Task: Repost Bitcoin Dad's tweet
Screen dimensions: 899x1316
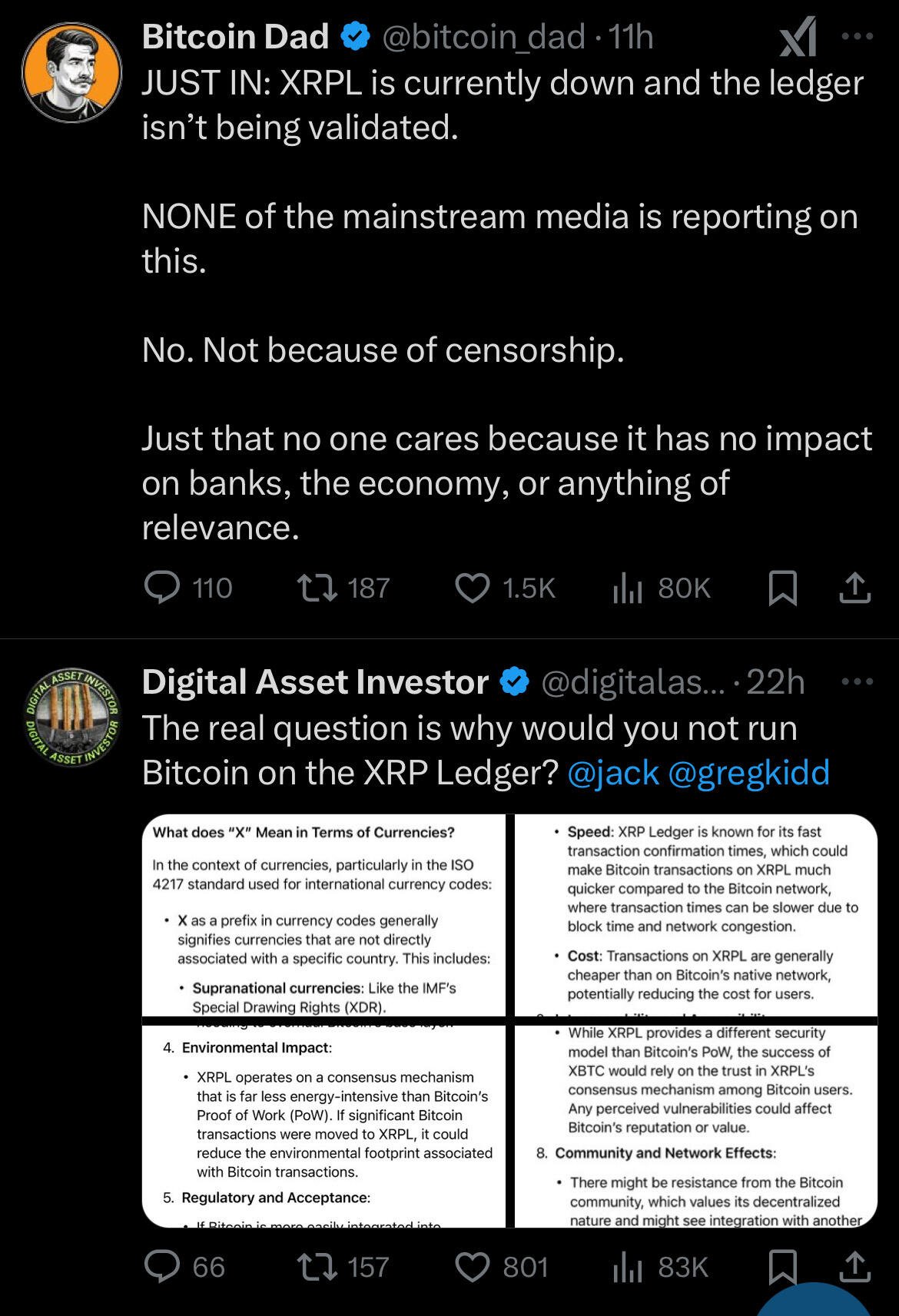Action: point(343,588)
